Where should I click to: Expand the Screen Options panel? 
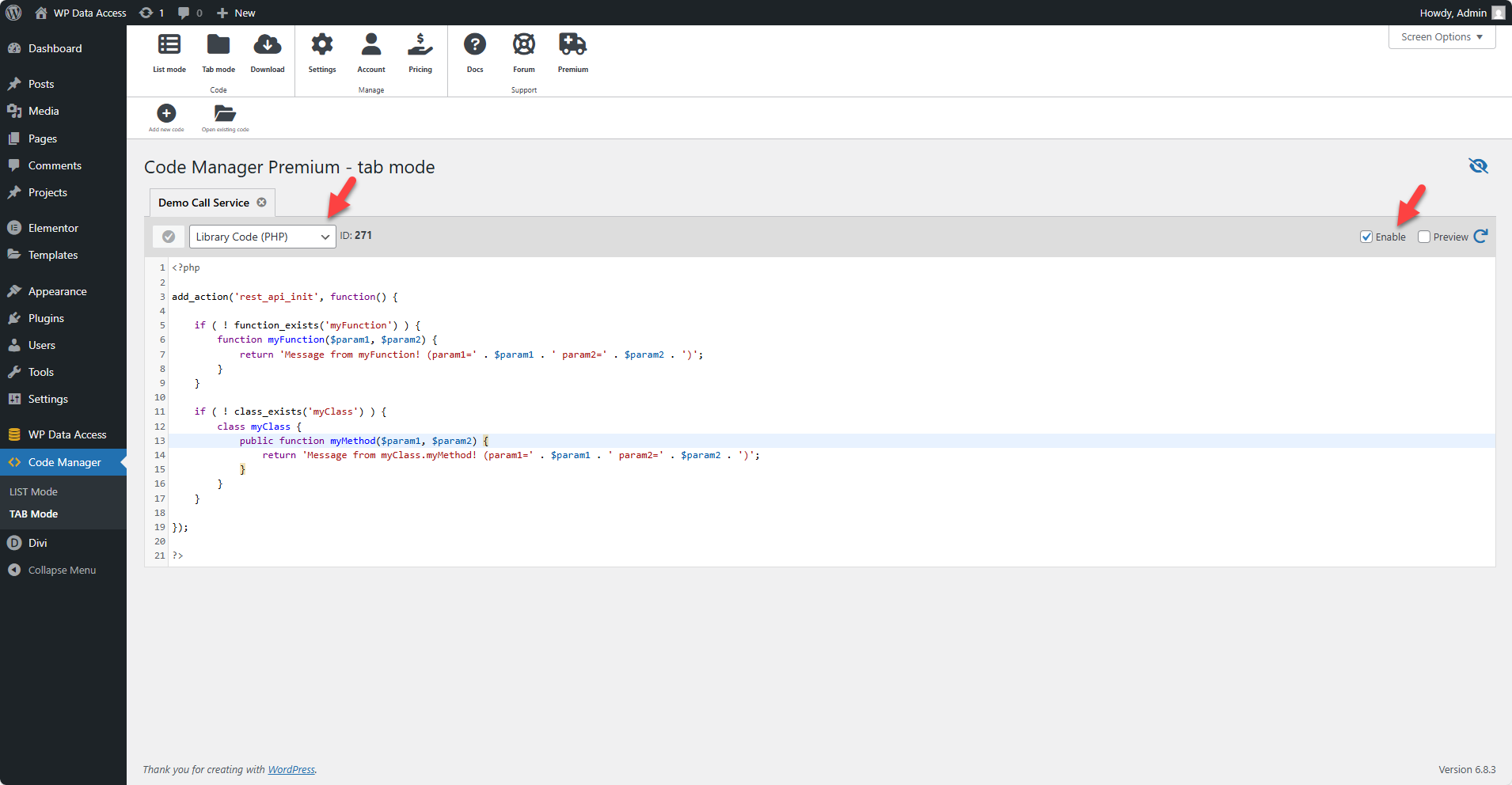pos(1441,36)
